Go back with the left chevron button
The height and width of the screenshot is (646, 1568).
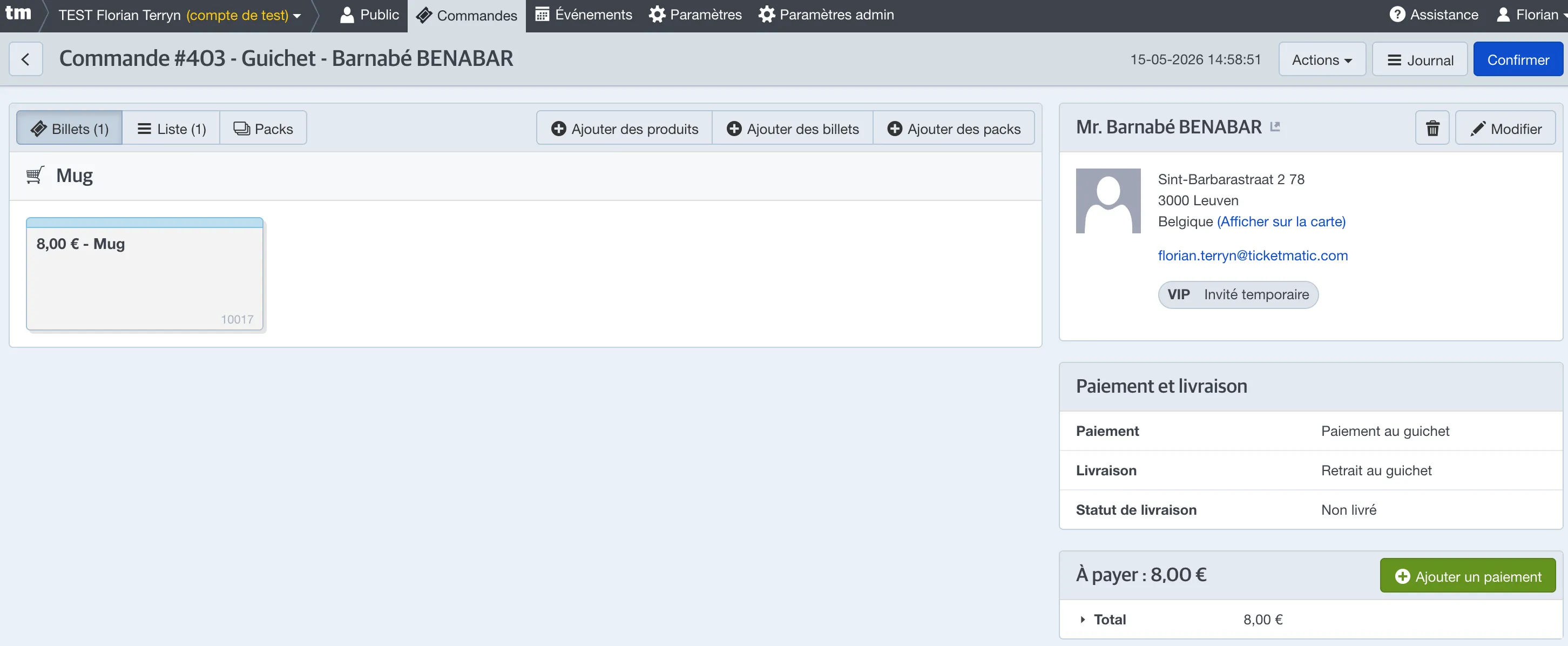pos(25,59)
